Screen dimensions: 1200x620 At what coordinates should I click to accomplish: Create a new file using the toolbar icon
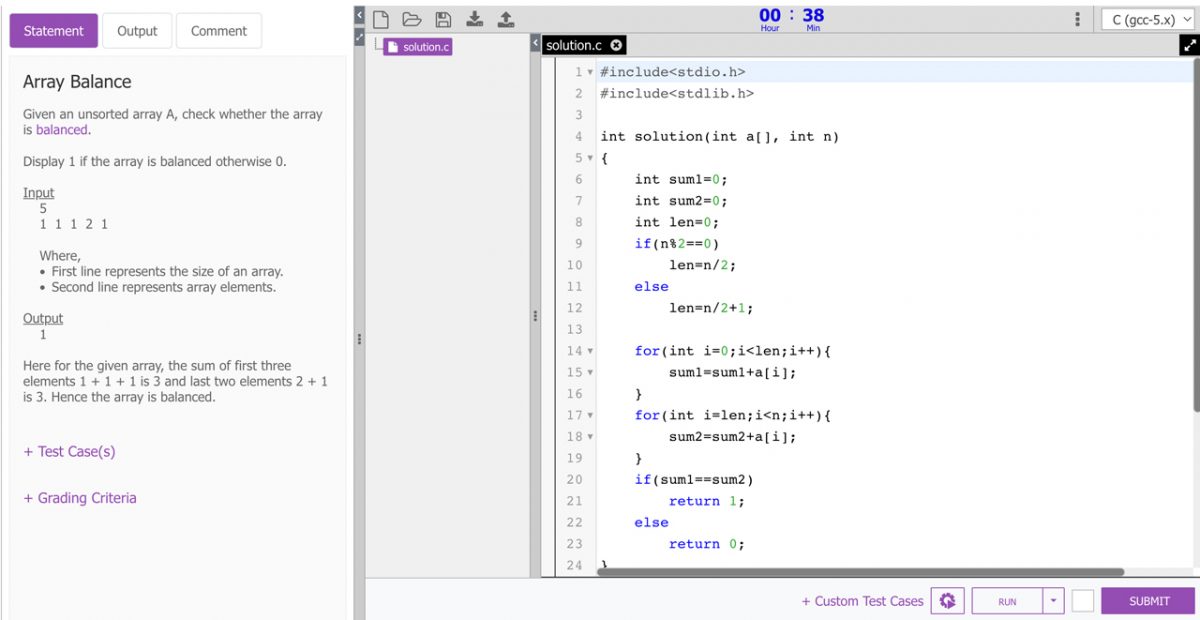(381, 18)
